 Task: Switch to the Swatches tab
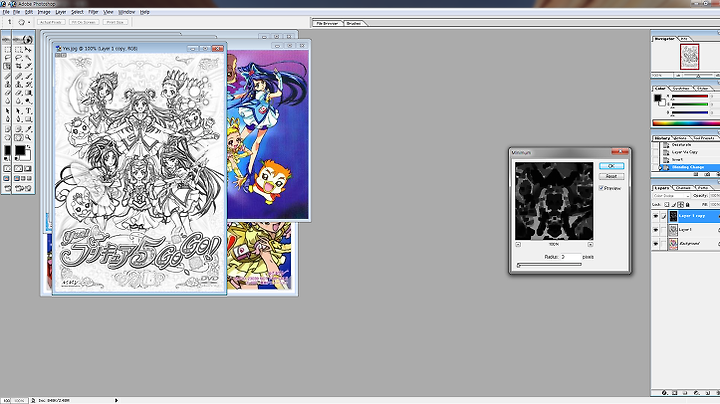click(x=682, y=89)
